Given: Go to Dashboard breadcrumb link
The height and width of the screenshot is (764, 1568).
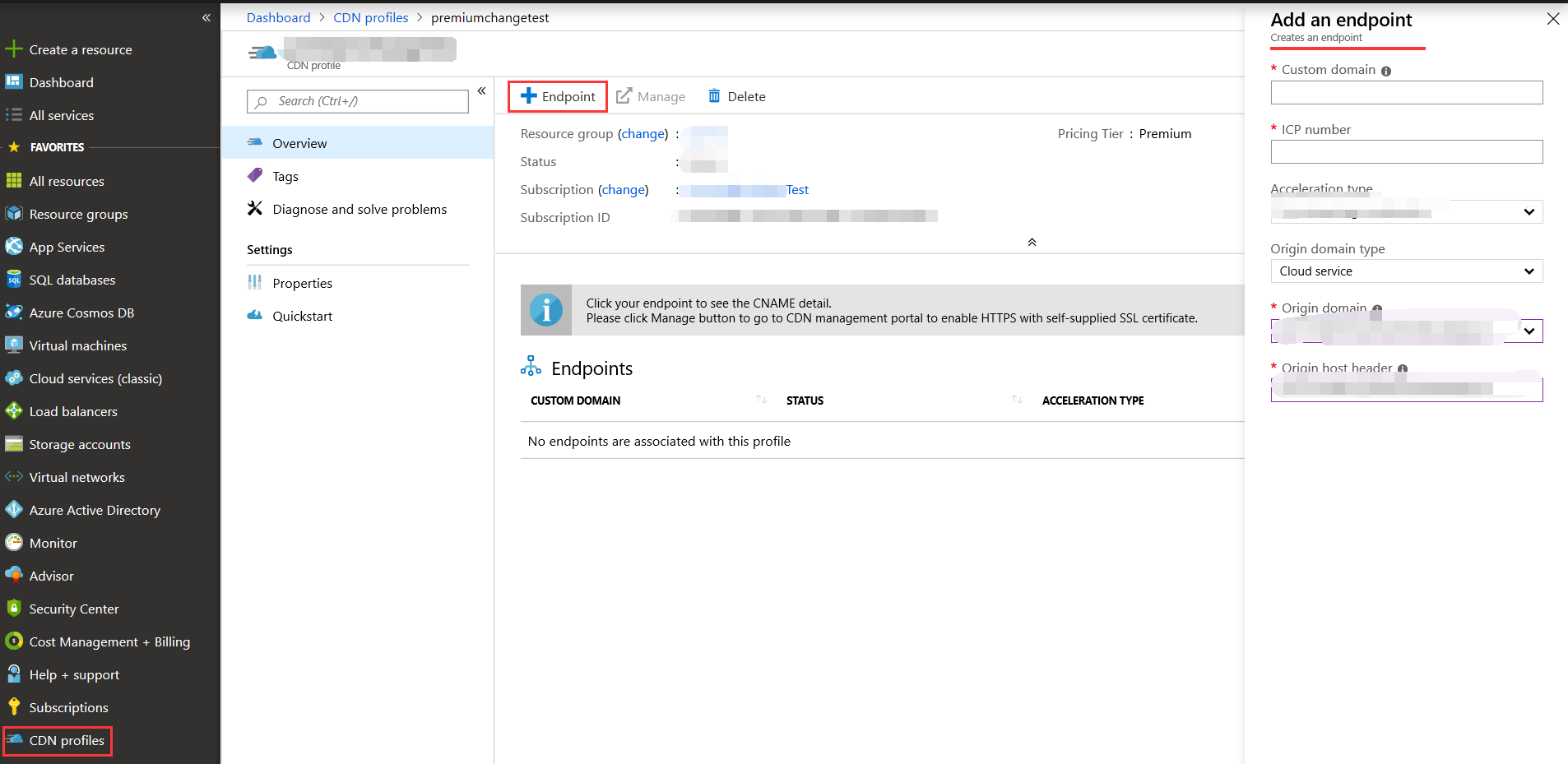Looking at the screenshot, I should pos(279,17).
